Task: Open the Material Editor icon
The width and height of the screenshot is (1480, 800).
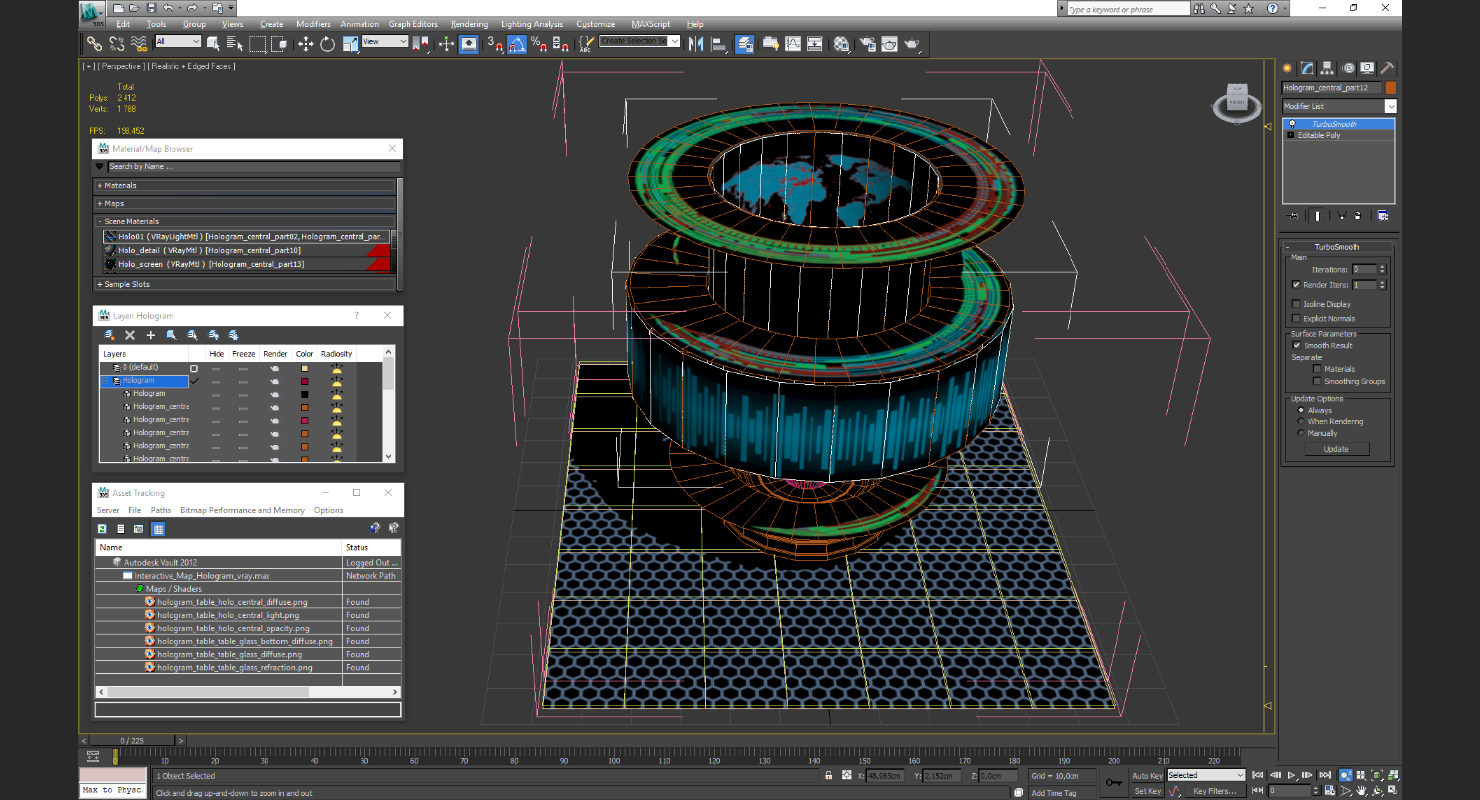Action: coord(842,44)
